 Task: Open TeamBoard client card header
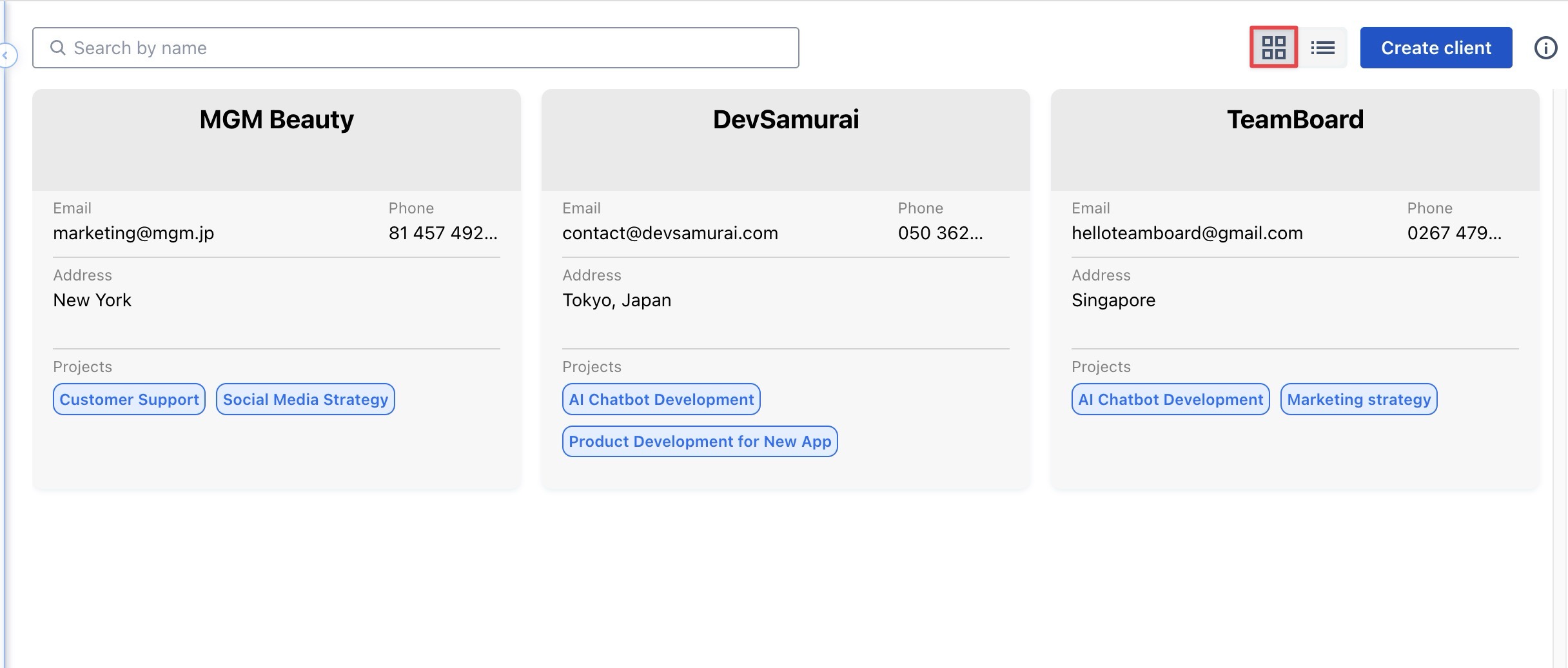coord(1295,120)
